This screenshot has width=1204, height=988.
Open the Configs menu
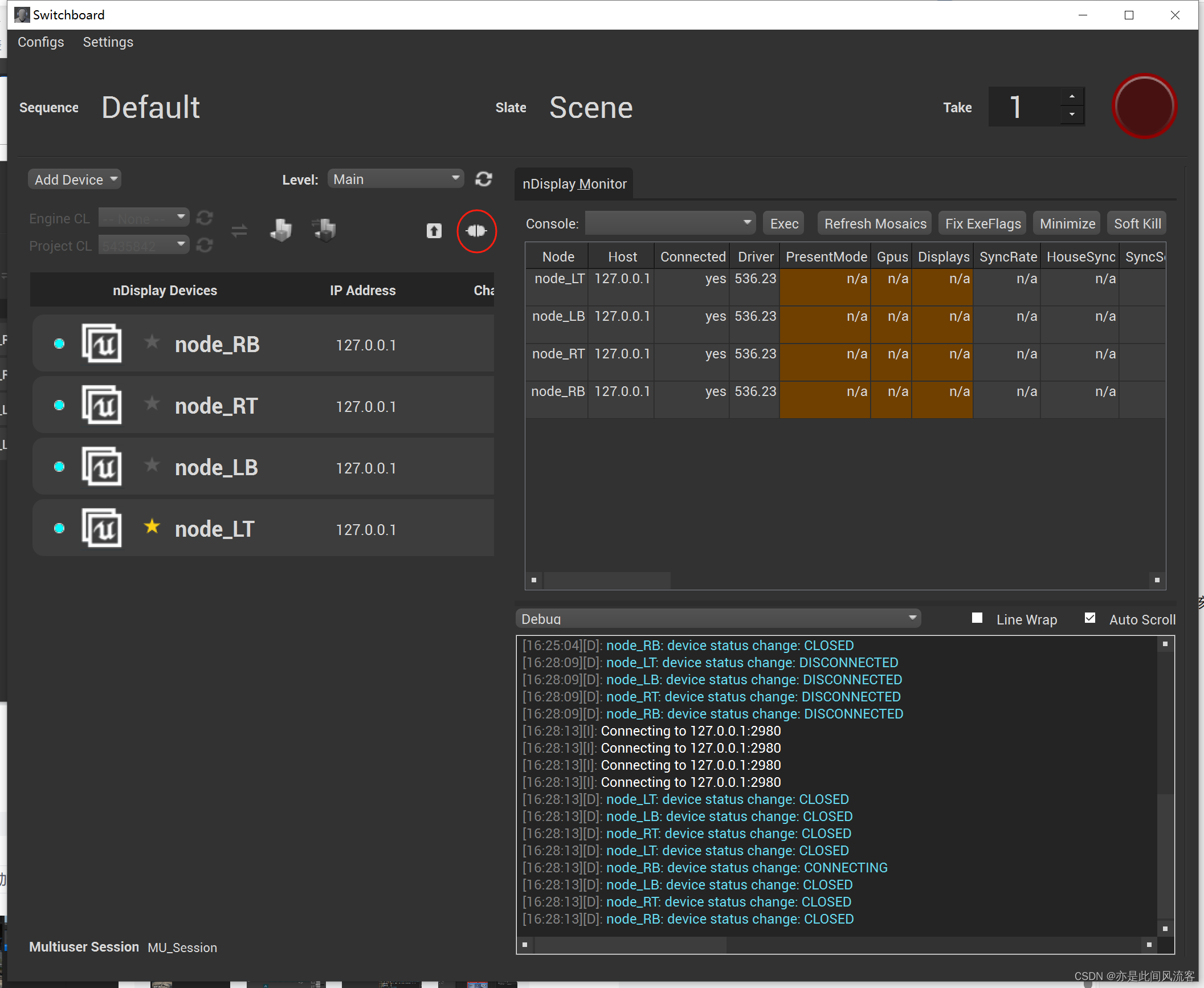click(x=40, y=42)
